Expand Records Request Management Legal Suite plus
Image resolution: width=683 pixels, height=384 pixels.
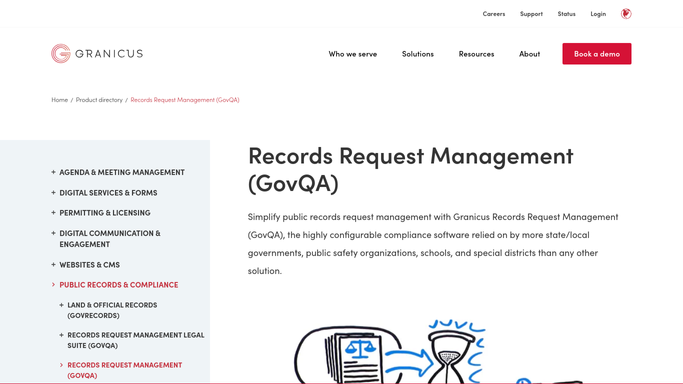tap(61, 335)
